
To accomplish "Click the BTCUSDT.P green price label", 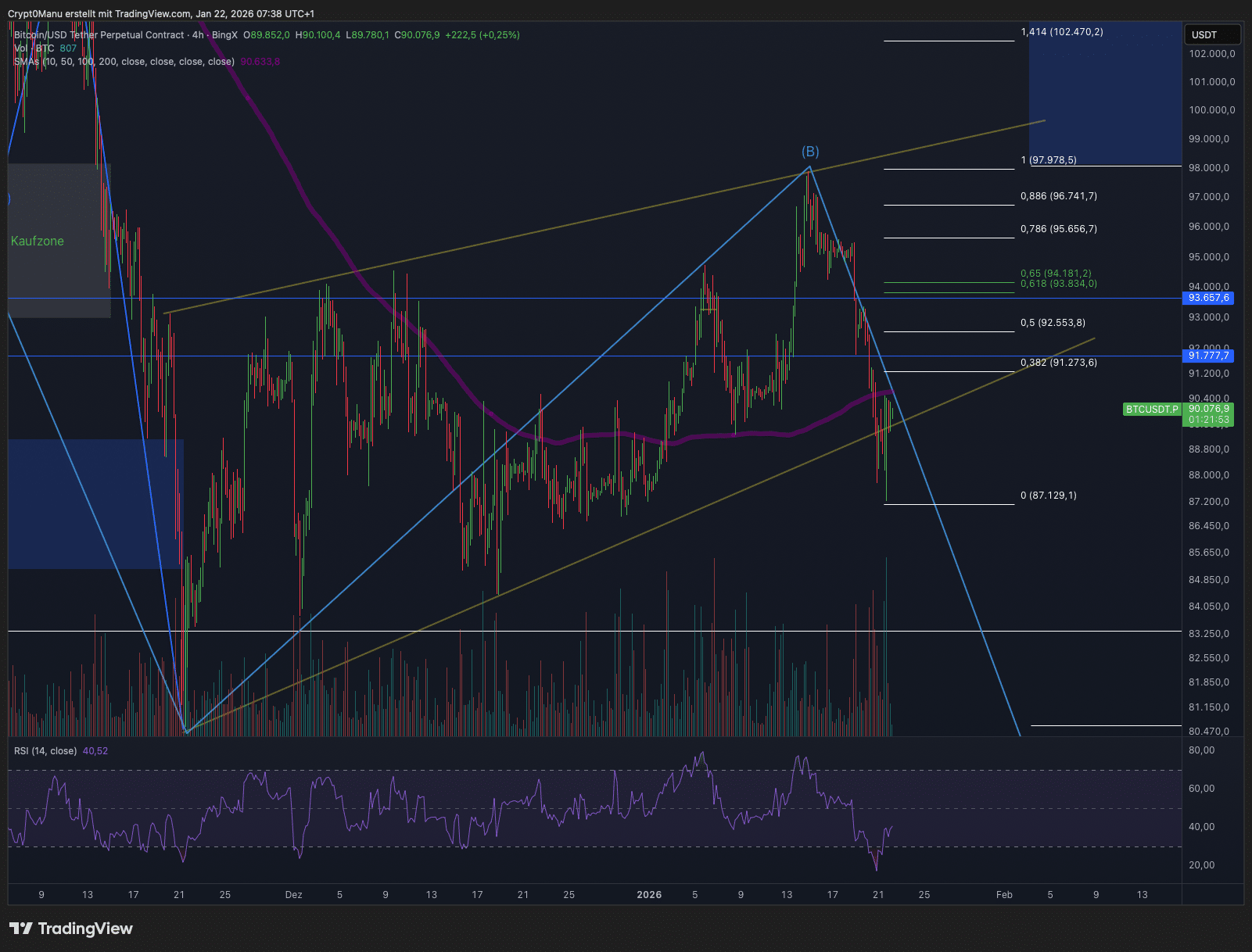I will 1151,409.
